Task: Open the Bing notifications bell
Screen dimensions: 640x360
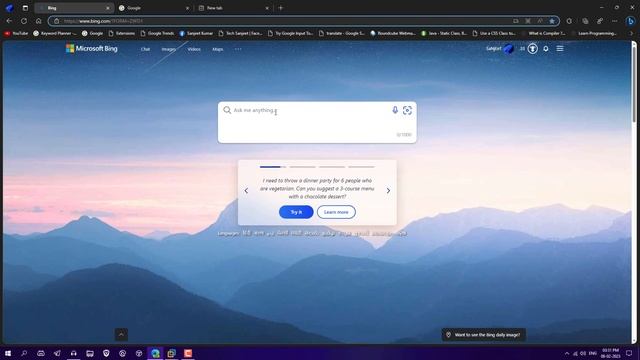Action: [546, 49]
